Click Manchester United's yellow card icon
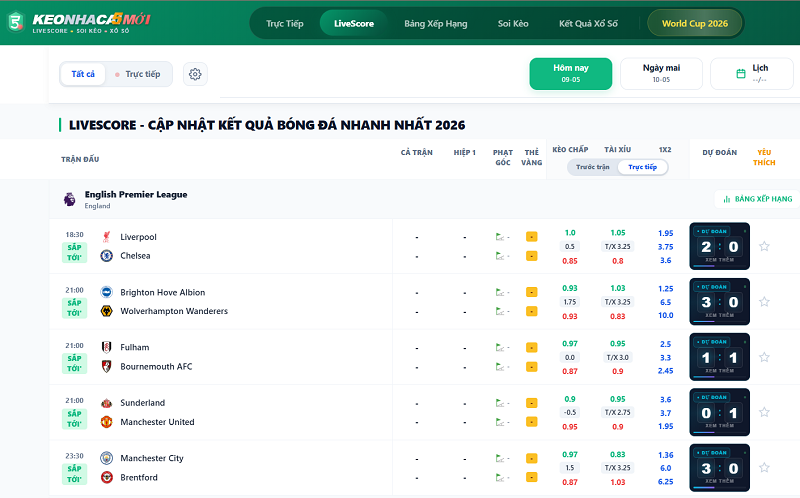The width and height of the screenshot is (800, 498). pyautogui.click(x=532, y=422)
